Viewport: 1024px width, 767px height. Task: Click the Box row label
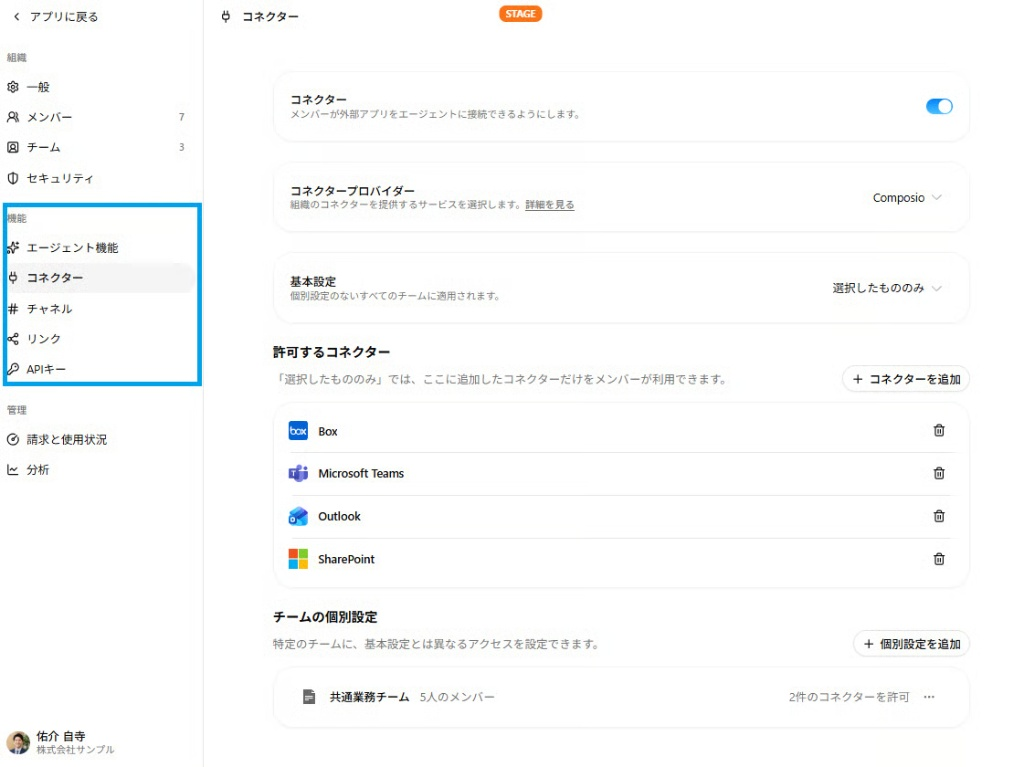click(327, 431)
